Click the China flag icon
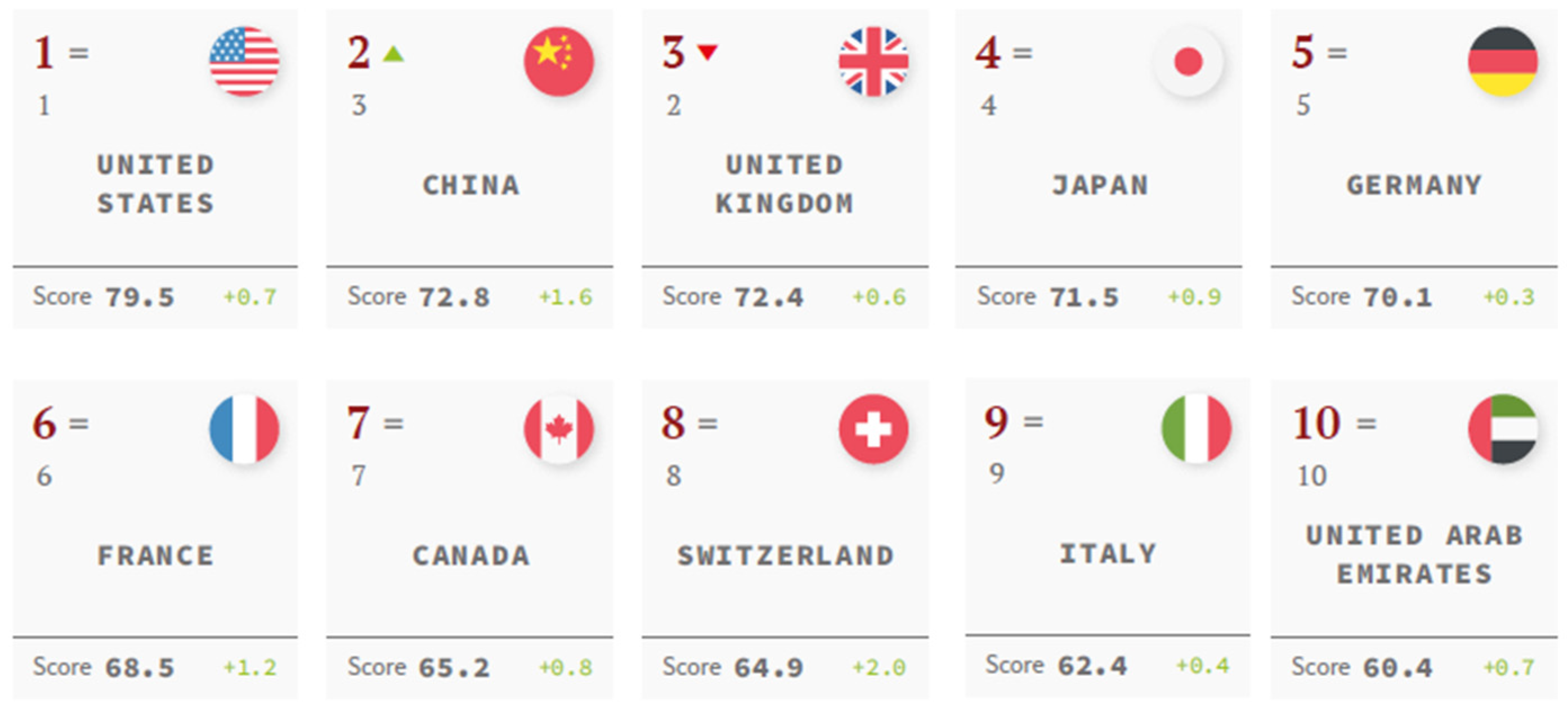The width and height of the screenshot is (1568, 703). (x=558, y=61)
